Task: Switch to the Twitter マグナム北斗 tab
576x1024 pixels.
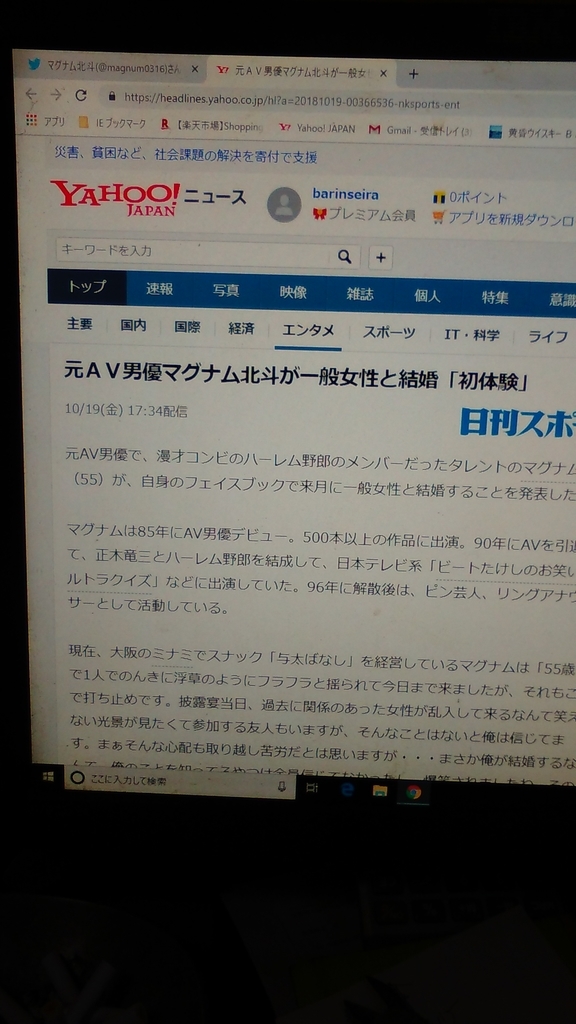Action: click(x=112, y=68)
